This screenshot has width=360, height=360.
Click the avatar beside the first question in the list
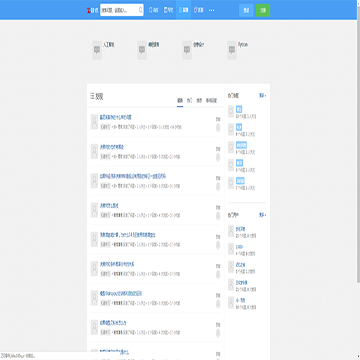(x=94, y=122)
